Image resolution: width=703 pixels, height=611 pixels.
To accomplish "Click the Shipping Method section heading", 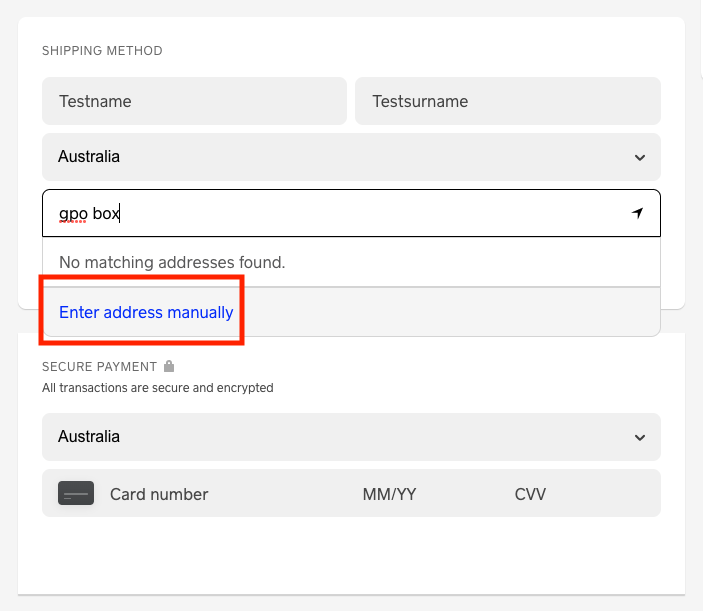I will 102,51.
